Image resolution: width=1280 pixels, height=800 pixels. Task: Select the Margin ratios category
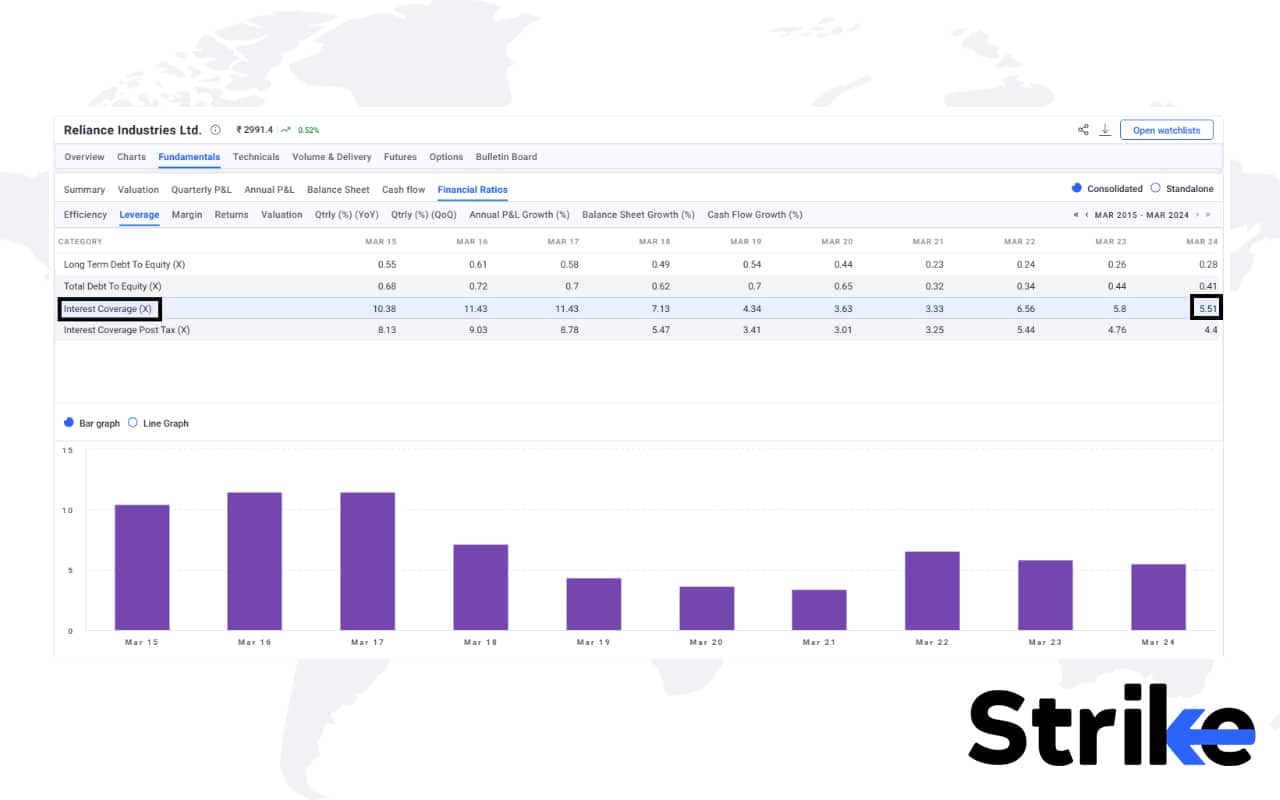click(x=187, y=214)
